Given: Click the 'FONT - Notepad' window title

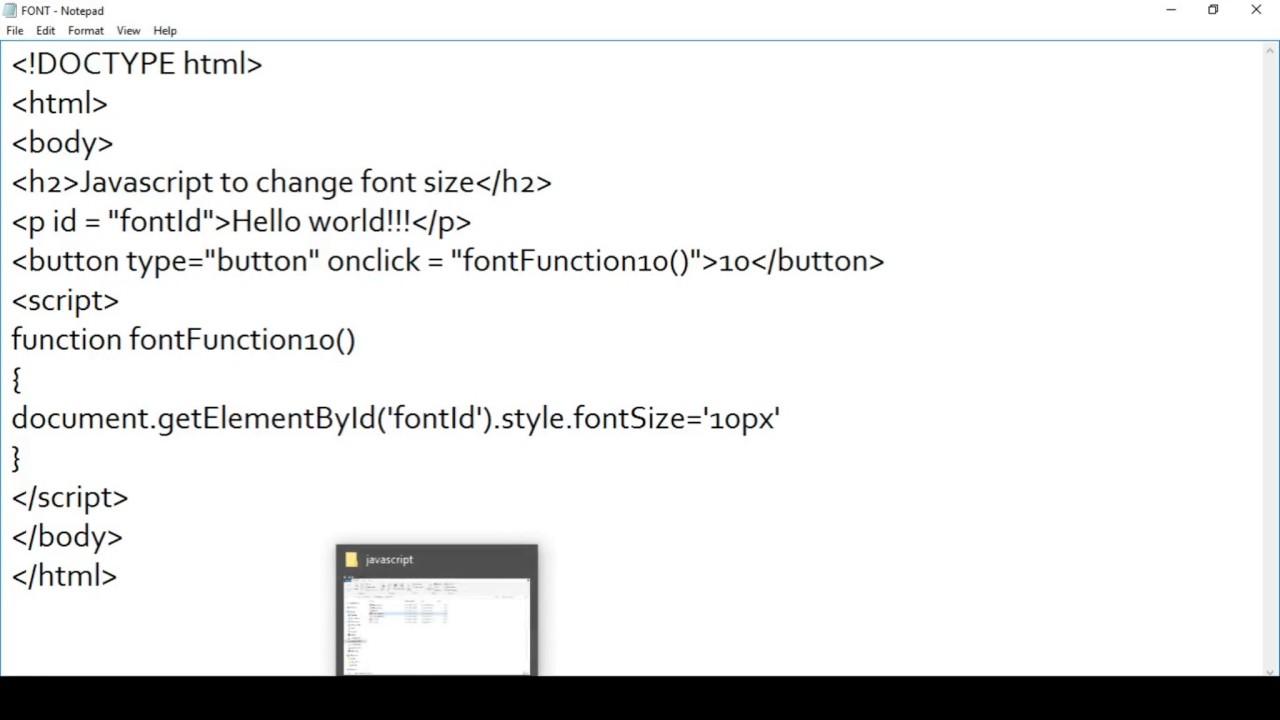Looking at the screenshot, I should click(x=62, y=10).
